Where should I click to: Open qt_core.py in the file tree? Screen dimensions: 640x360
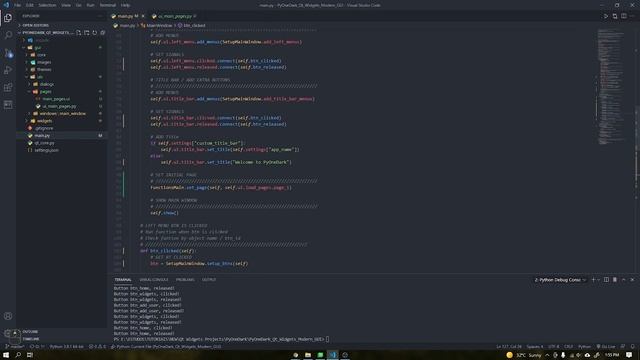[x=61, y=143]
